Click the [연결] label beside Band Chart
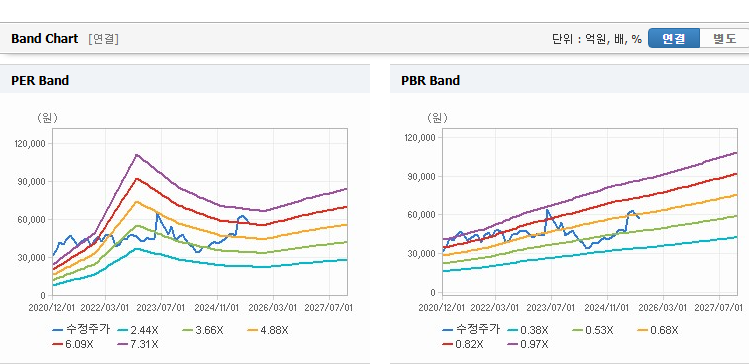 pos(103,39)
